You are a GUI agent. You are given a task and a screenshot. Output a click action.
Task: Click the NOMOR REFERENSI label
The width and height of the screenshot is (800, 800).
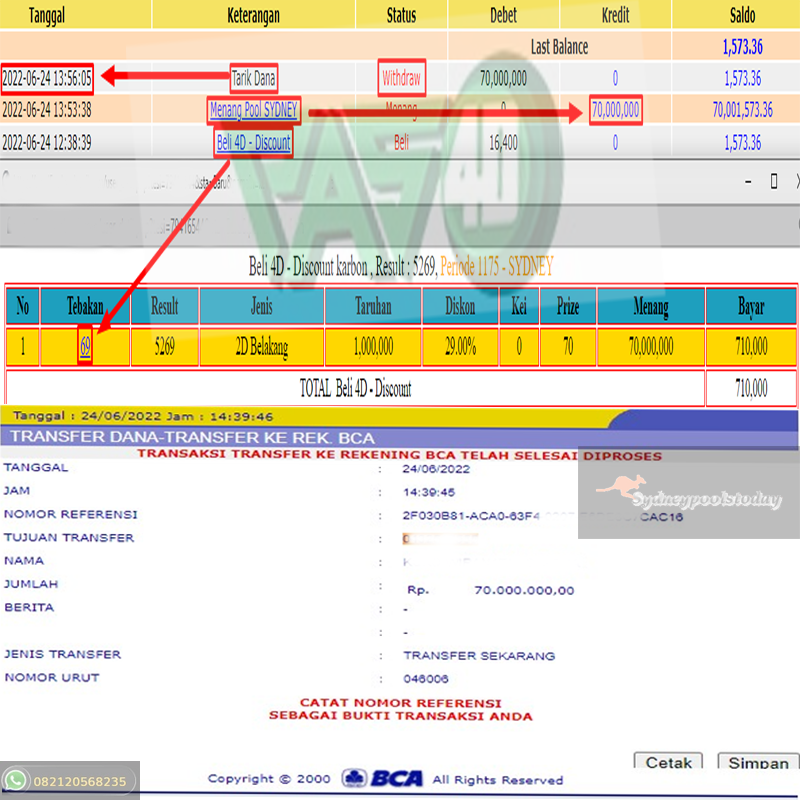point(71,514)
